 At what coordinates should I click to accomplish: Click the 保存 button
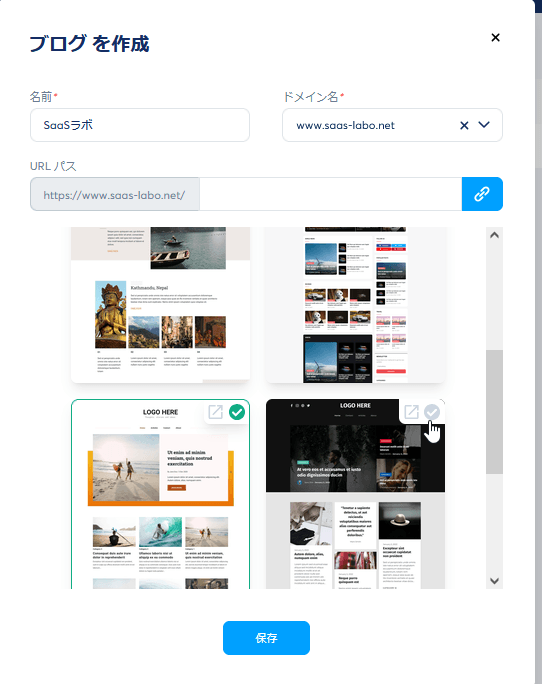(x=266, y=638)
